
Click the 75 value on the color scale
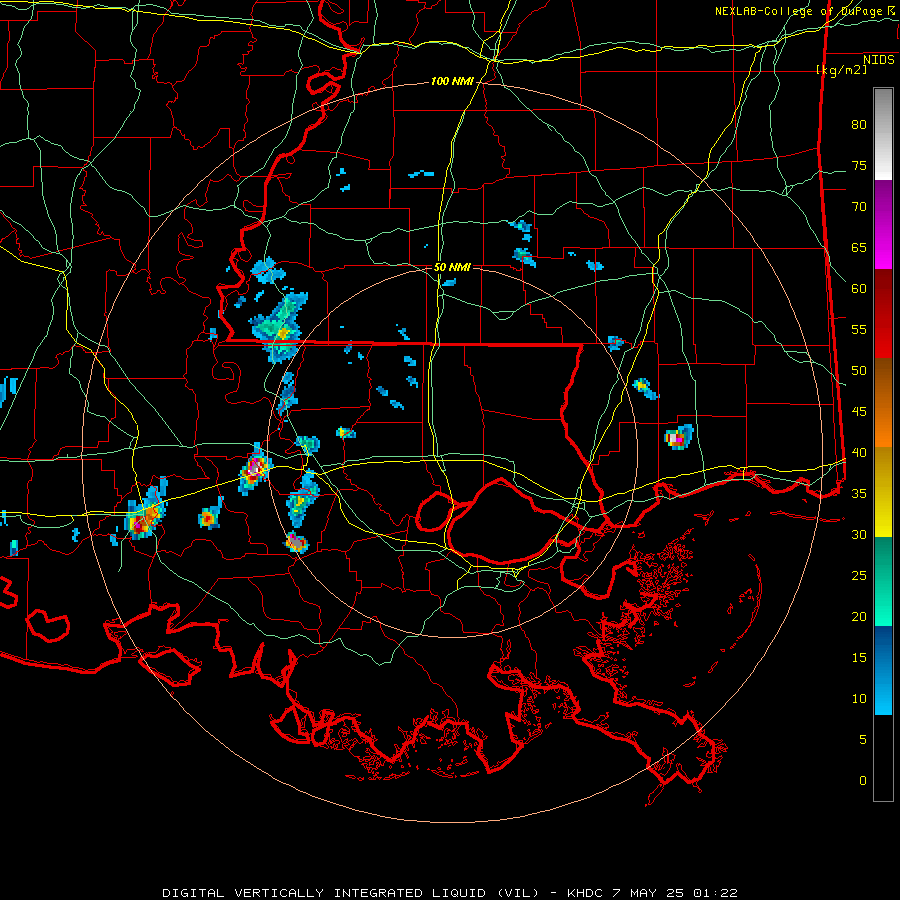pyautogui.click(x=859, y=165)
